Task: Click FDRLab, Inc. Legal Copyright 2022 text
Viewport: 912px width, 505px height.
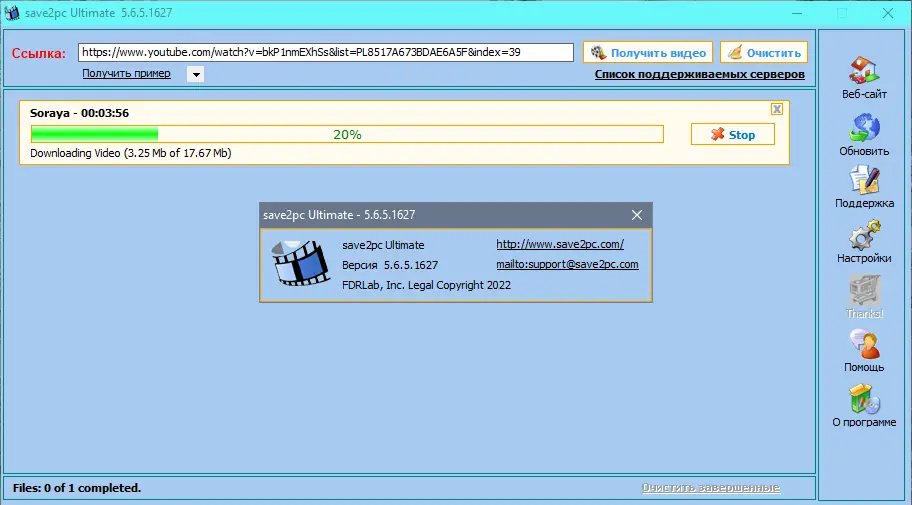Action: (x=426, y=285)
